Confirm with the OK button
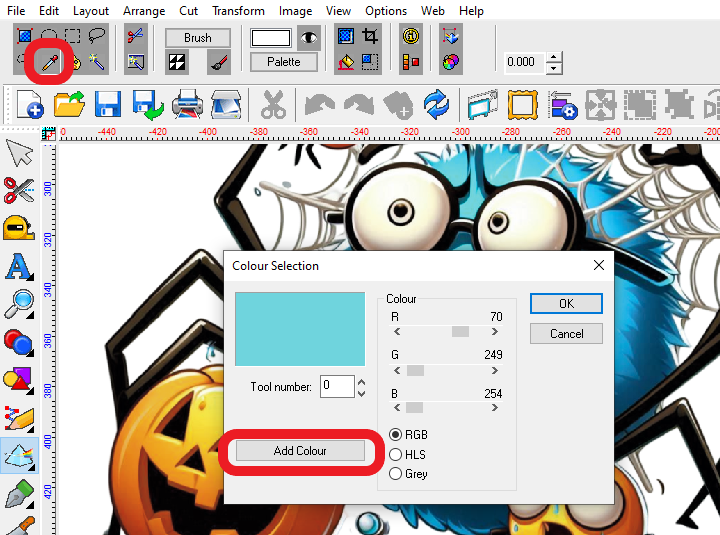Viewport: 720px width, 535px height. (566, 304)
